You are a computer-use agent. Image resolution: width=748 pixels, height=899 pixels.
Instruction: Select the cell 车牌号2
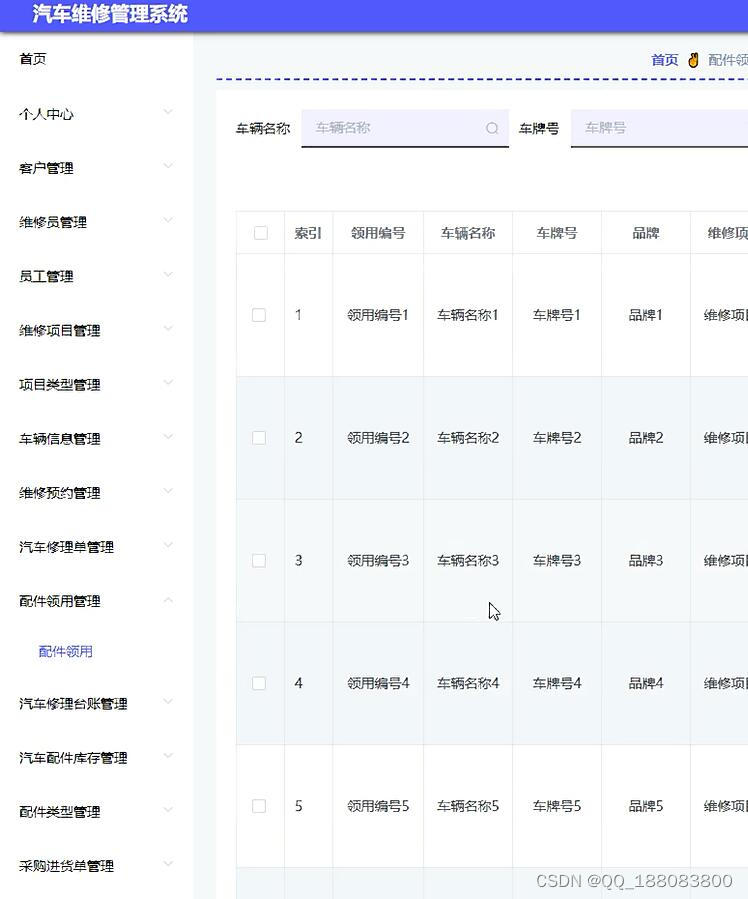click(x=557, y=438)
